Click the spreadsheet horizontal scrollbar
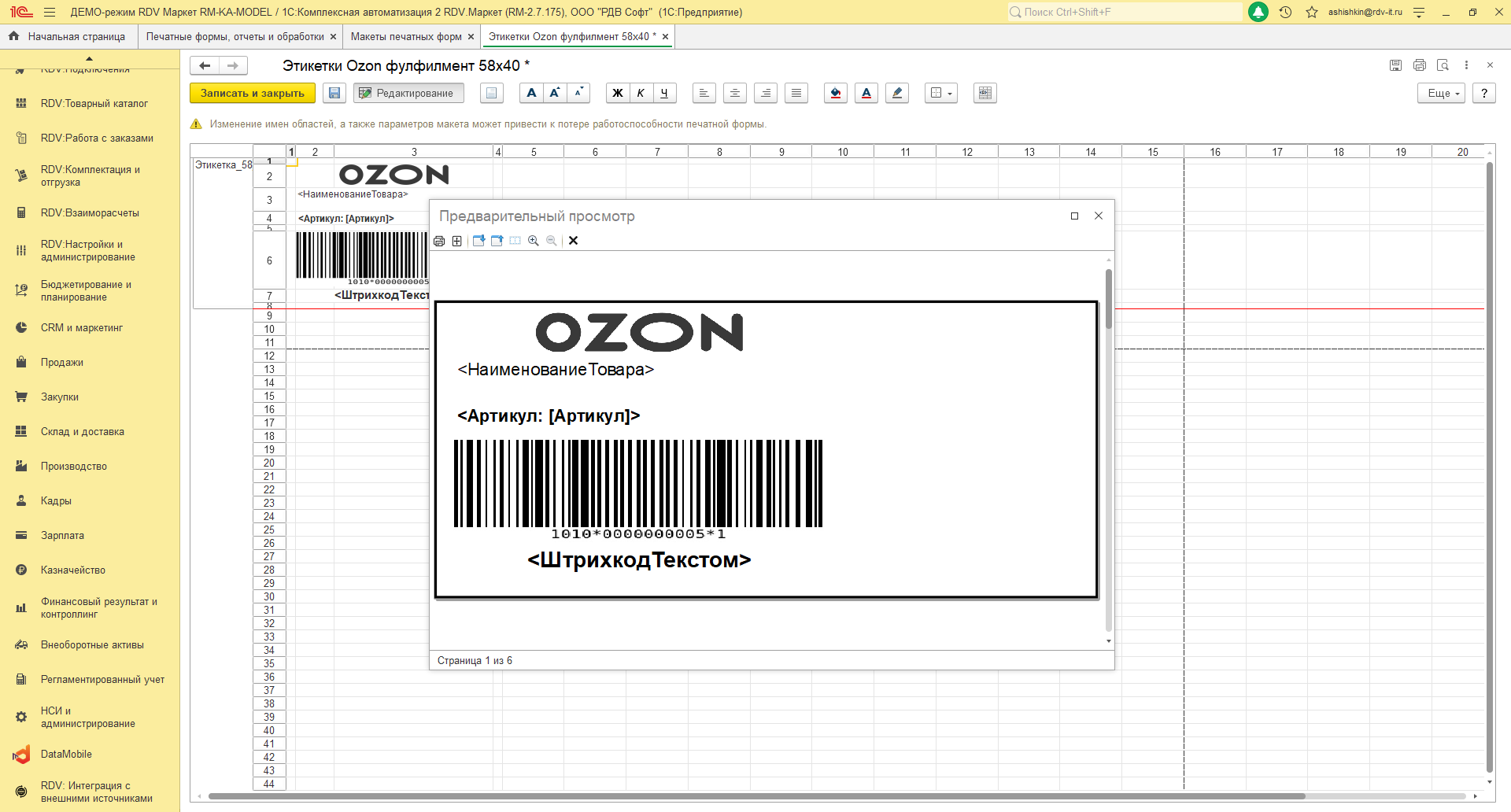 pyautogui.click(x=757, y=796)
